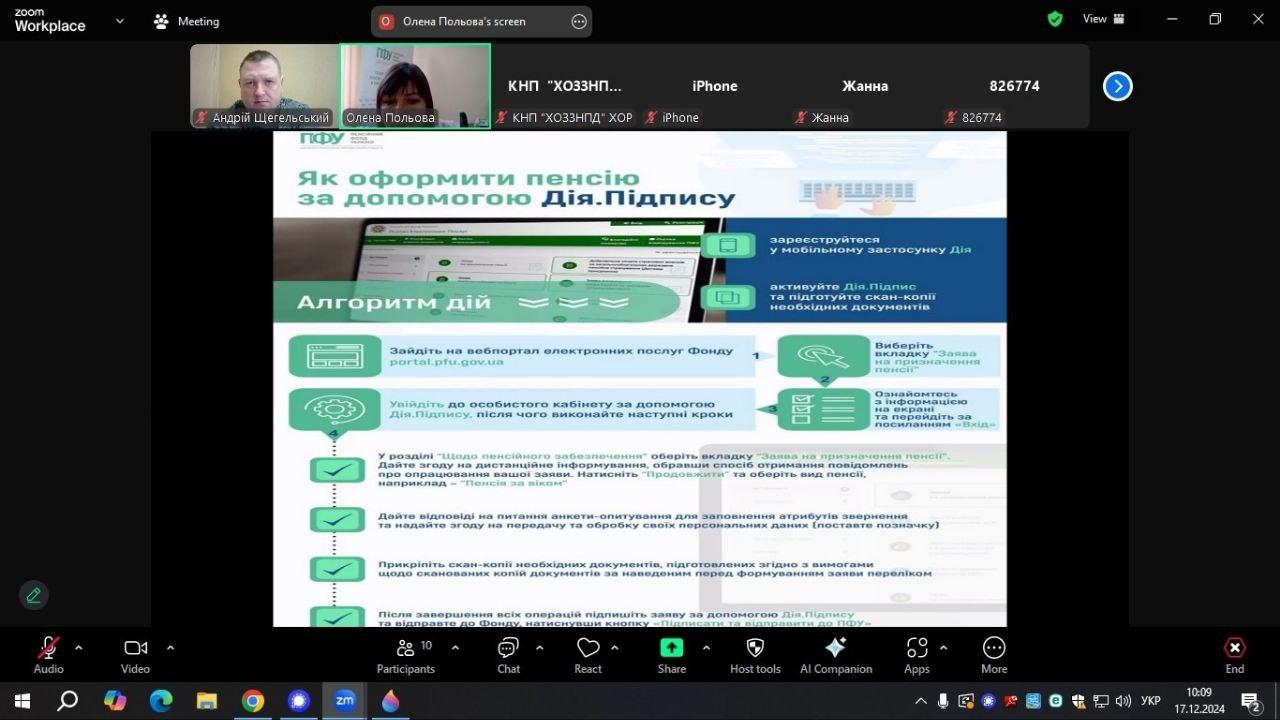Image resolution: width=1280 pixels, height=720 pixels.
Task: Show next participants with blue arrow
Action: (1117, 86)
